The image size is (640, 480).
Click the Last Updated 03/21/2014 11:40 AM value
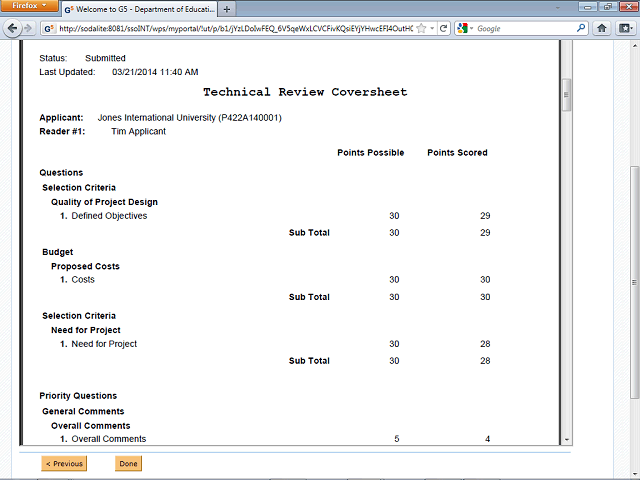coord(155,72)
